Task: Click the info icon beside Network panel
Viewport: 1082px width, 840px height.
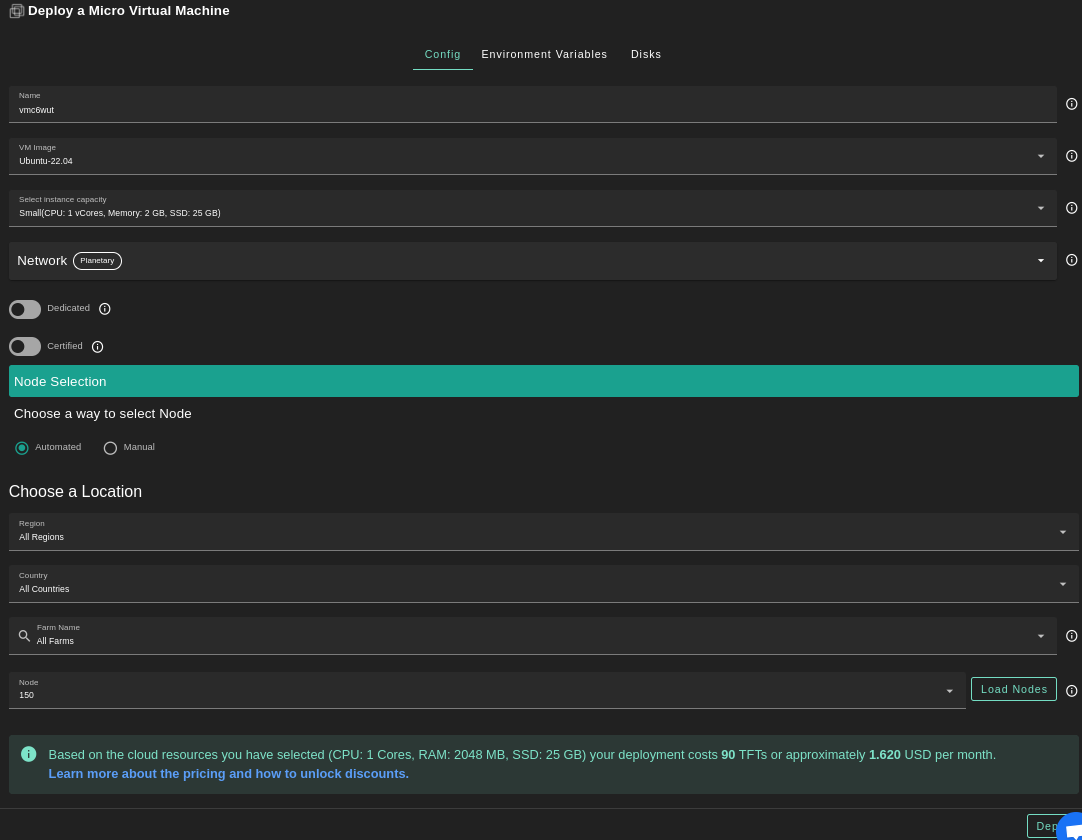Action: coord(1071,260)
